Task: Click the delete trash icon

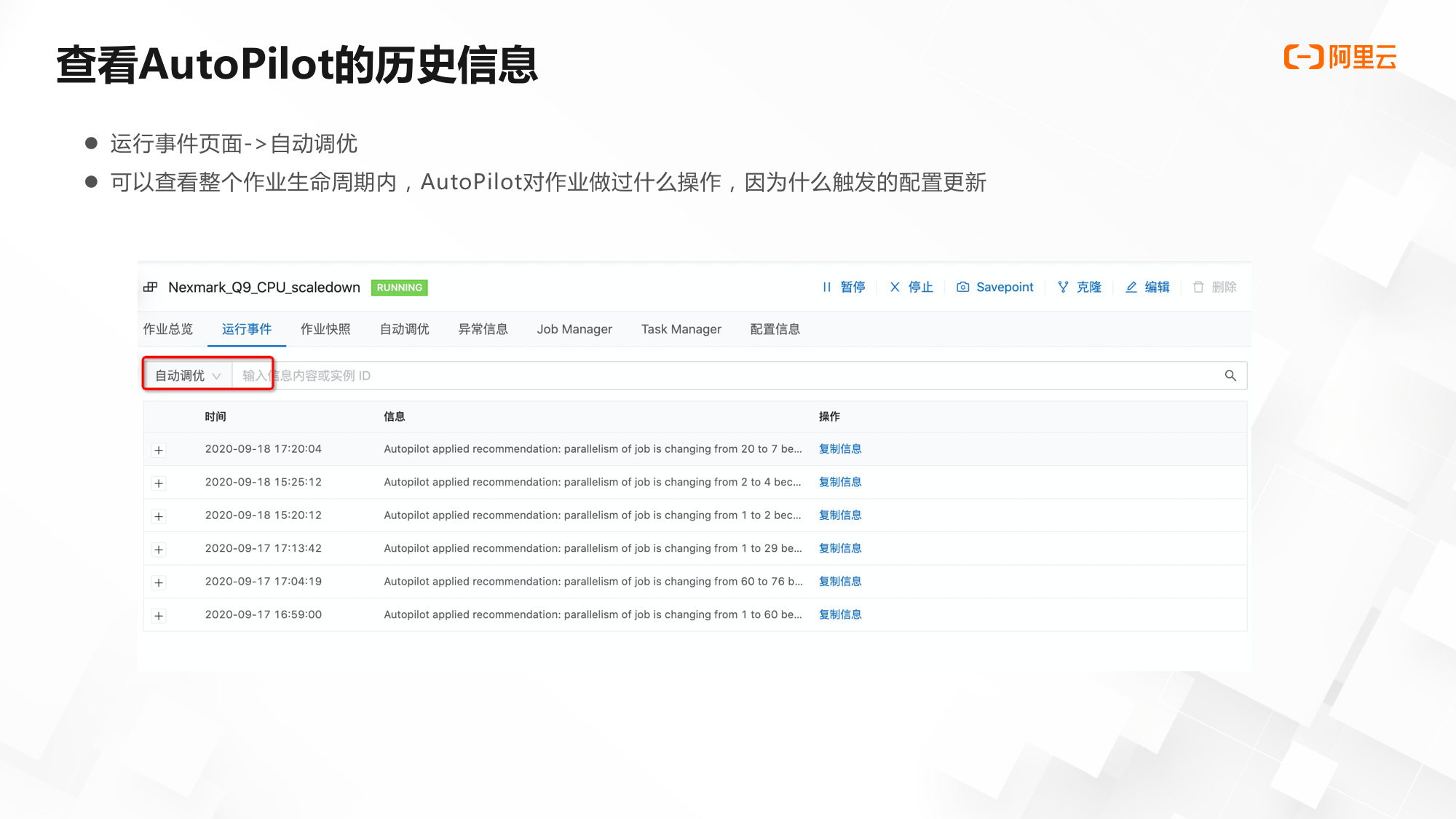Action: 1198,287
